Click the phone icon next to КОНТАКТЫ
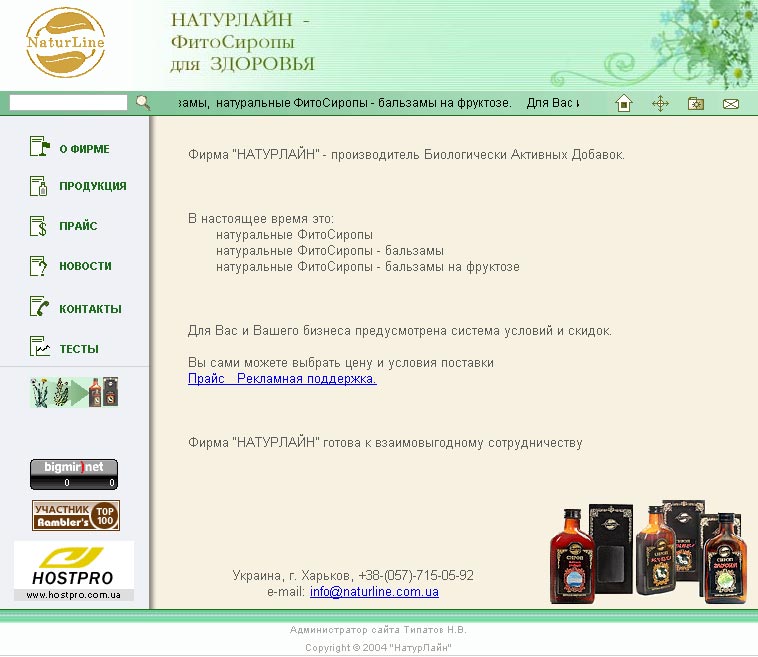Viewport: 758px width, 657px height. point(39,306)
